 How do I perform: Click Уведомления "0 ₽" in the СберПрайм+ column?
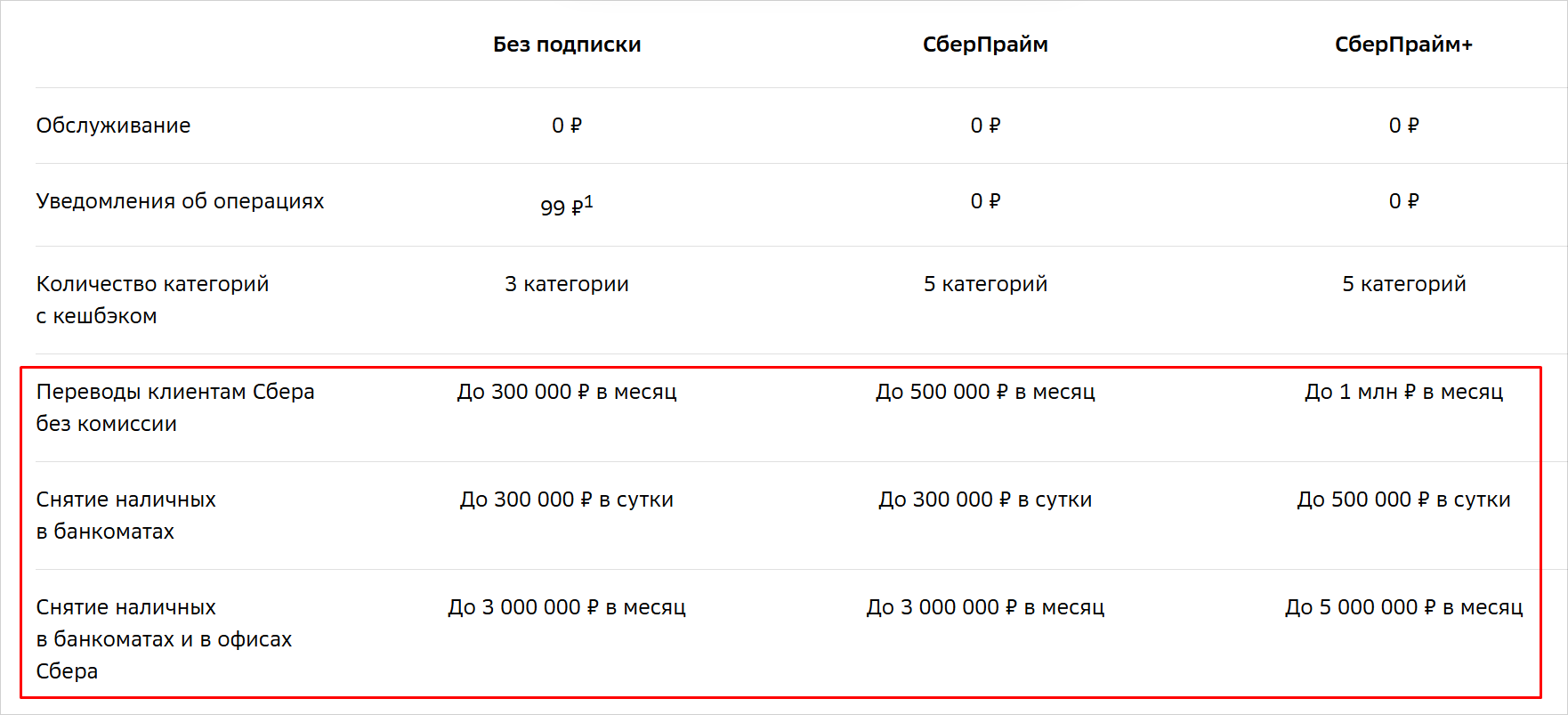[1403, 201]
